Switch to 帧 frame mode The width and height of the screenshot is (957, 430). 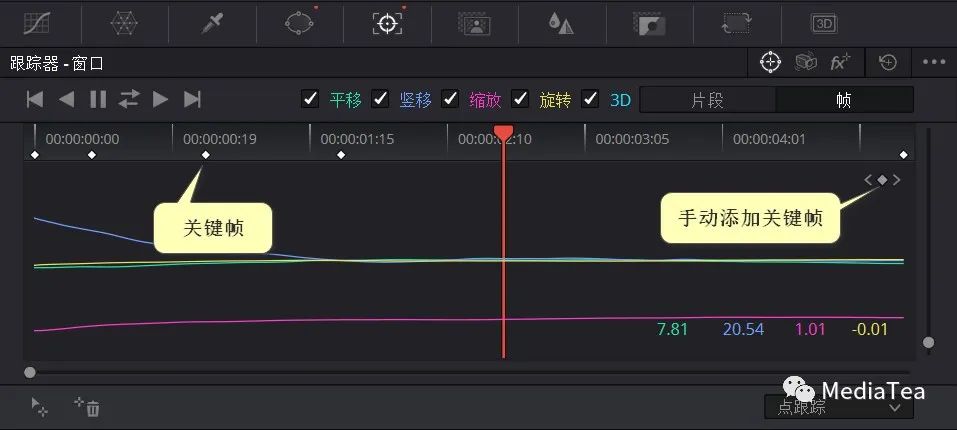(x=845, y=99)
